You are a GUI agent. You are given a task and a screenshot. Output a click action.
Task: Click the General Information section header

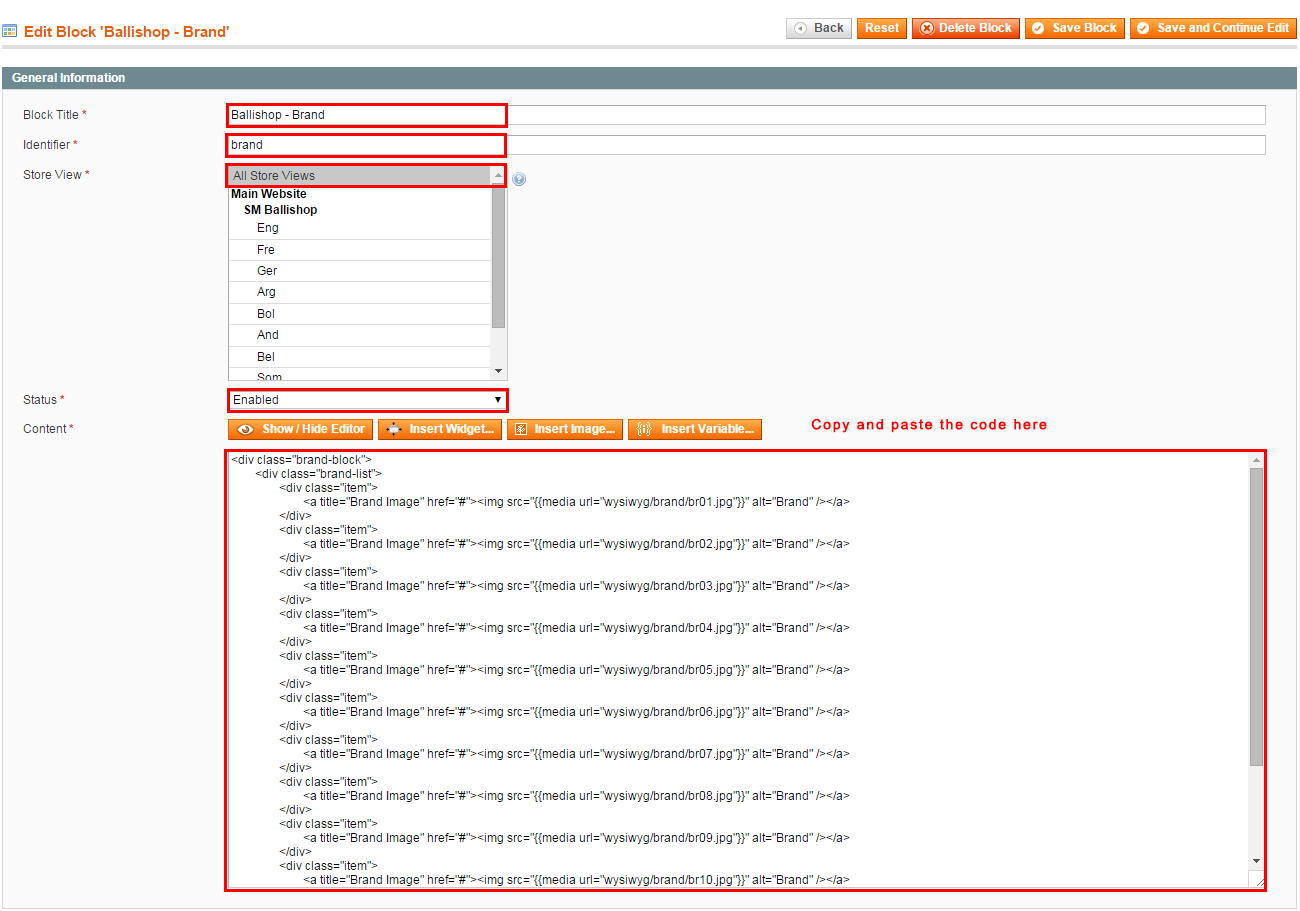(x=649, y=78)
